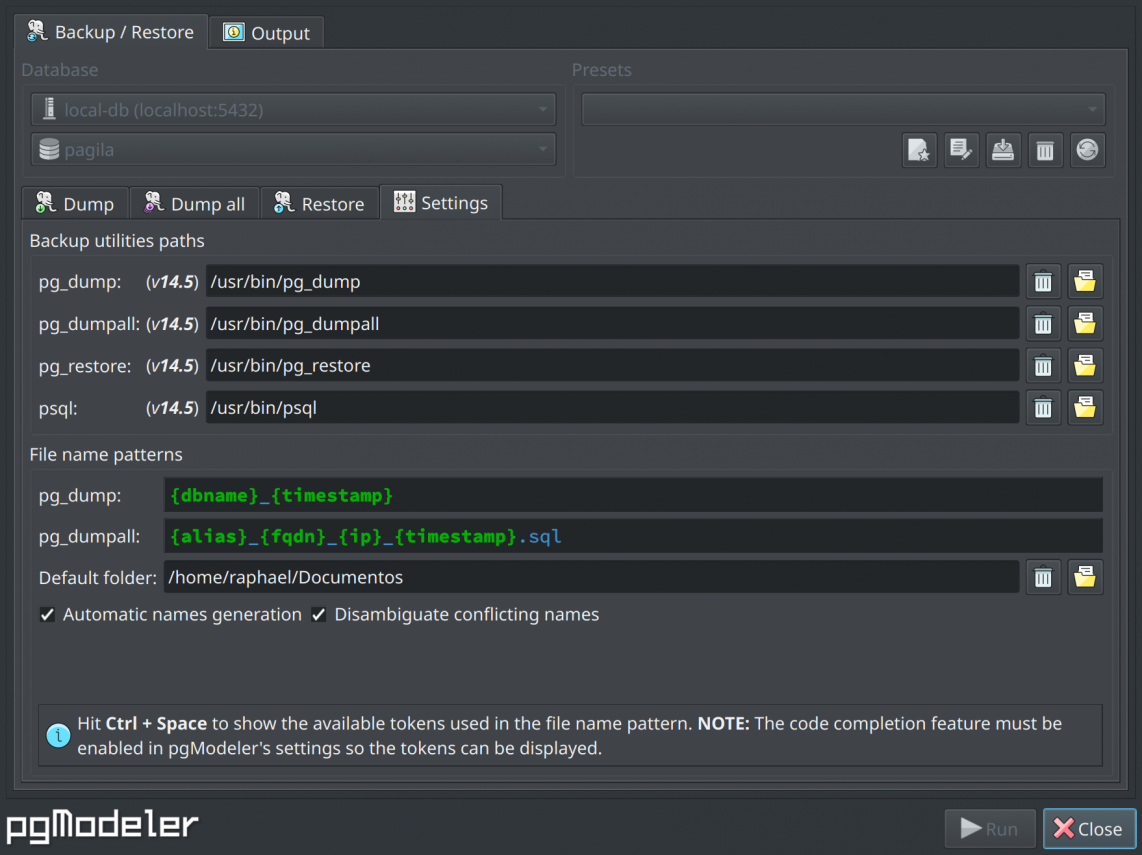Browse for pg_dump executable folder icon

point(1085,281)
